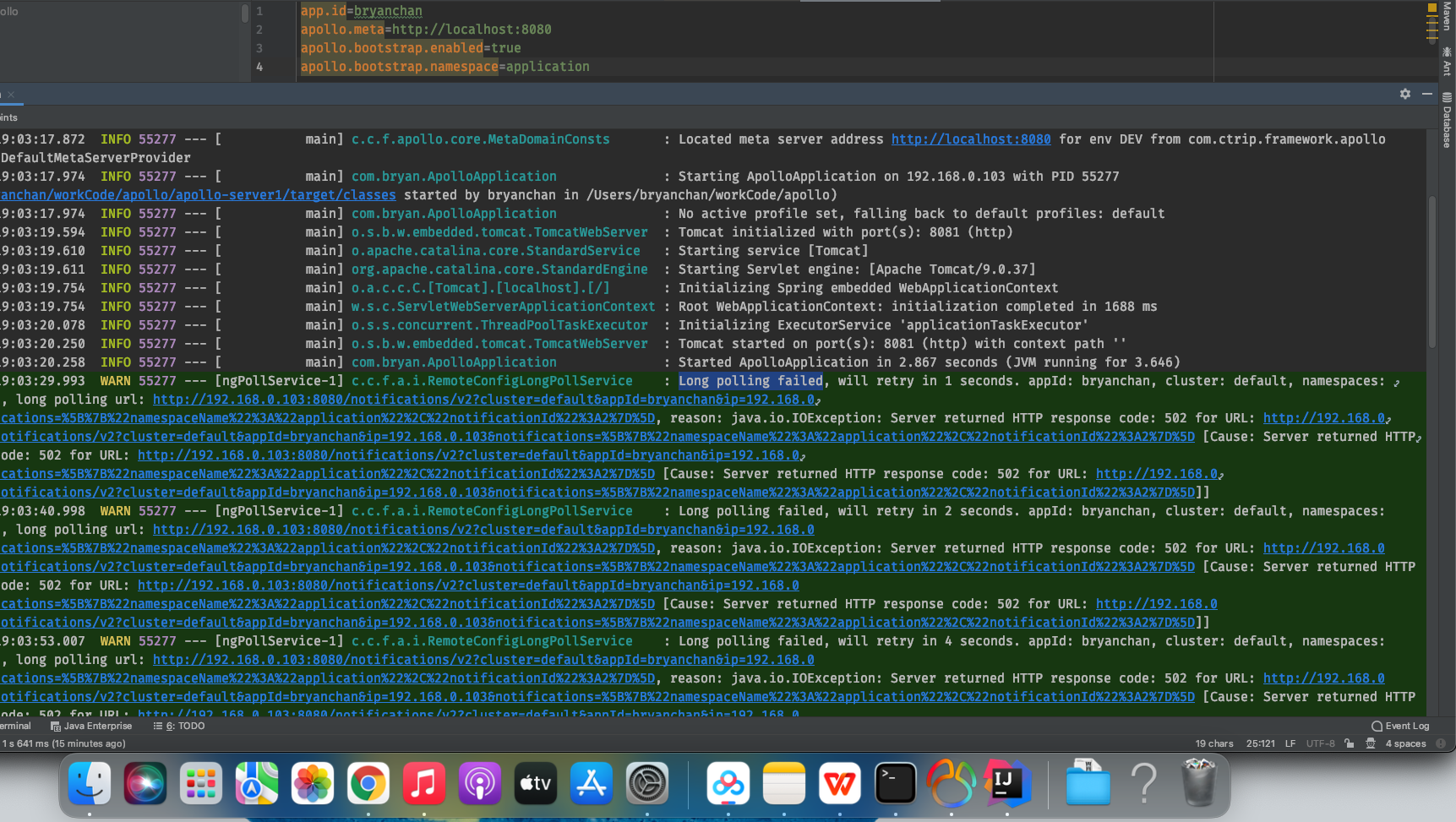Viewport: 1456px width, 822px height.
Task: Open the http://localhost:8080 meta server link
Action: point(971,139)
